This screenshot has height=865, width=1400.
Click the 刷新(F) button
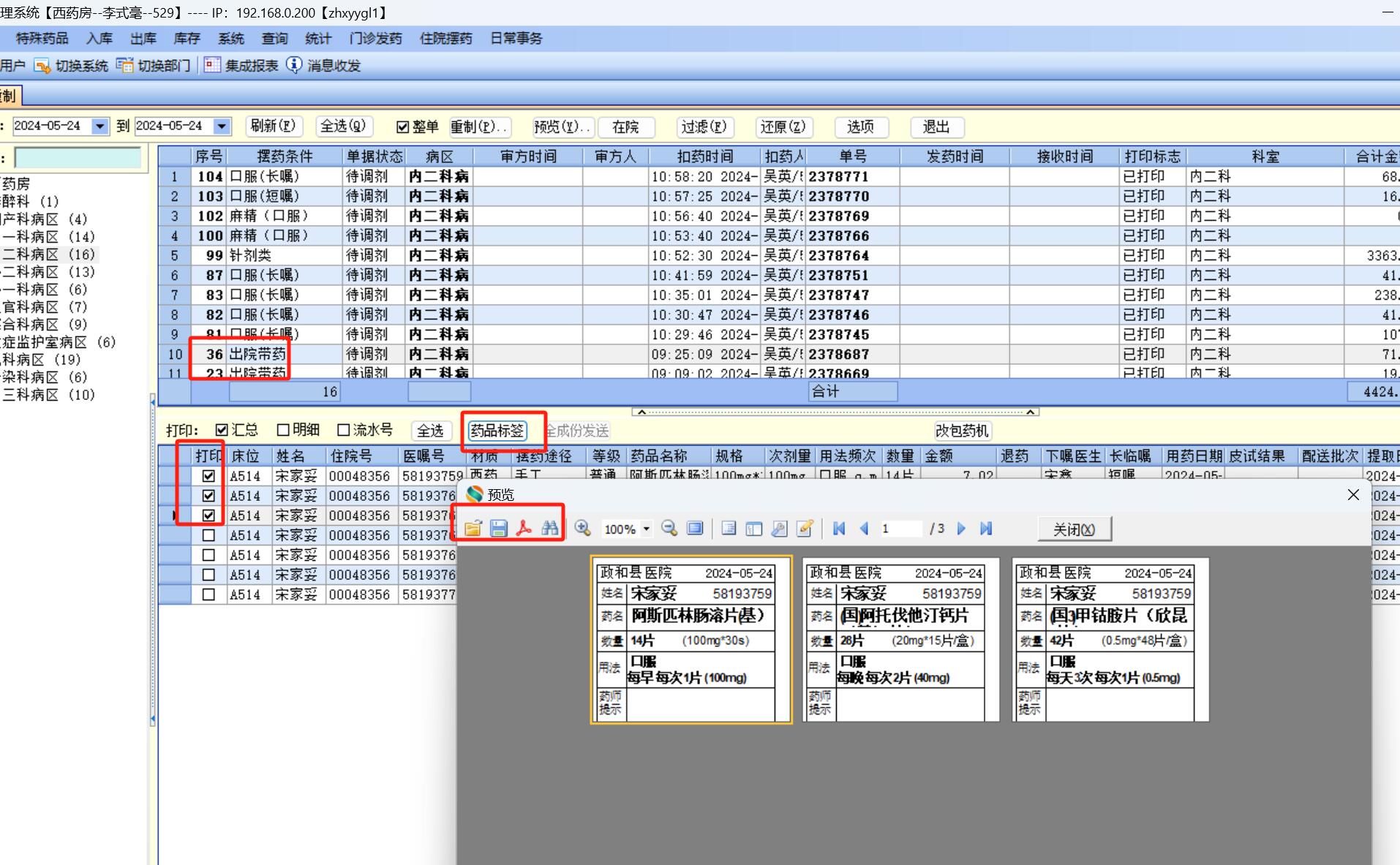tap(273, 126)
